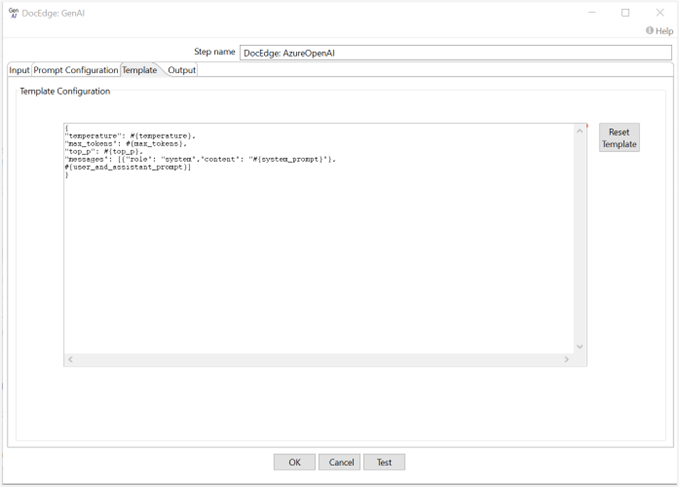This screenshot has width=679, height=487.
Task: Close the DocEdge GenAI dialog window
Action: pos(659,13)
